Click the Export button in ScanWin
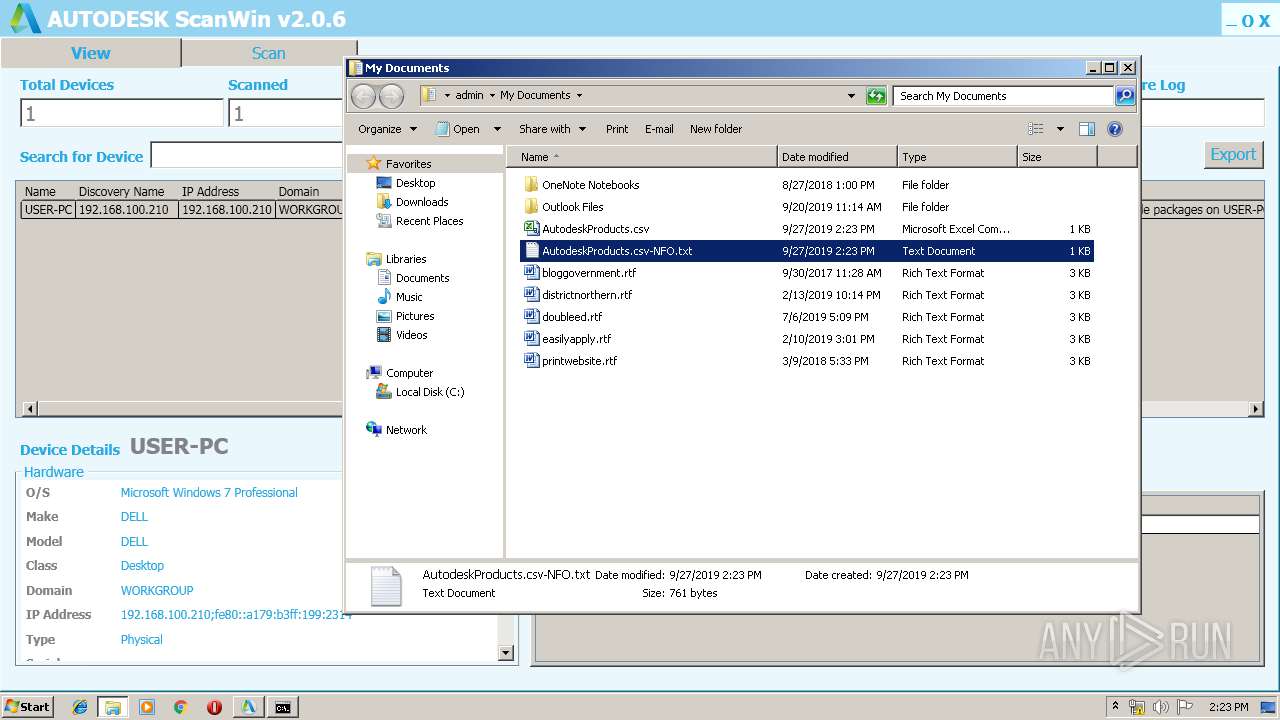 1233,154
